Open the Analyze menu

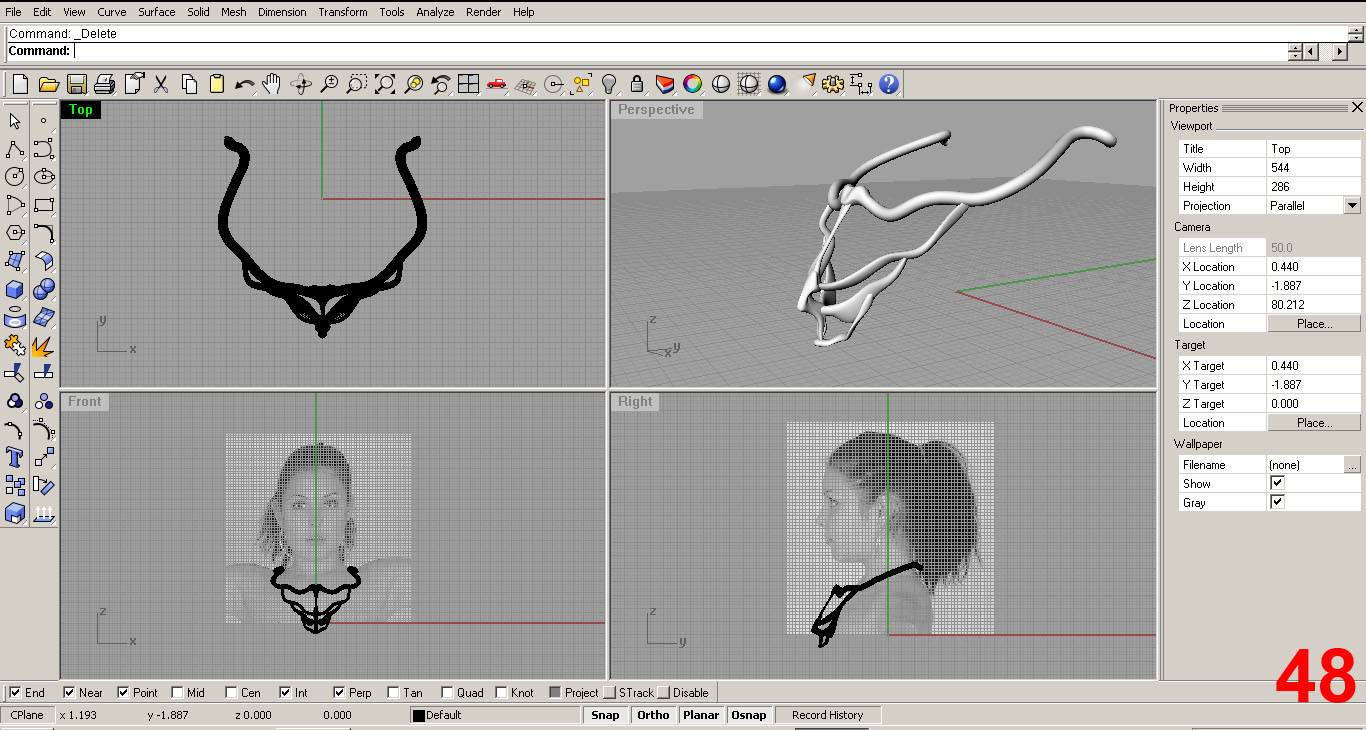click(x=435, y=12)
